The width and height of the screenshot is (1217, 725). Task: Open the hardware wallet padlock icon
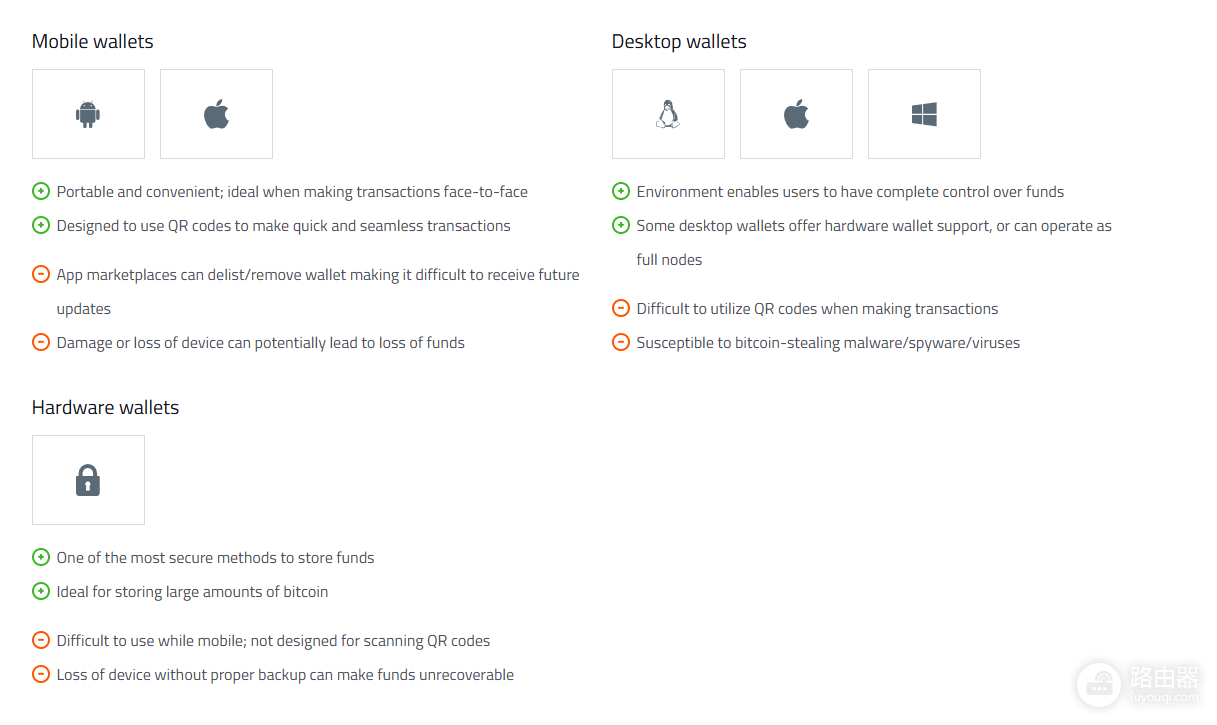(x=88, y=480)
